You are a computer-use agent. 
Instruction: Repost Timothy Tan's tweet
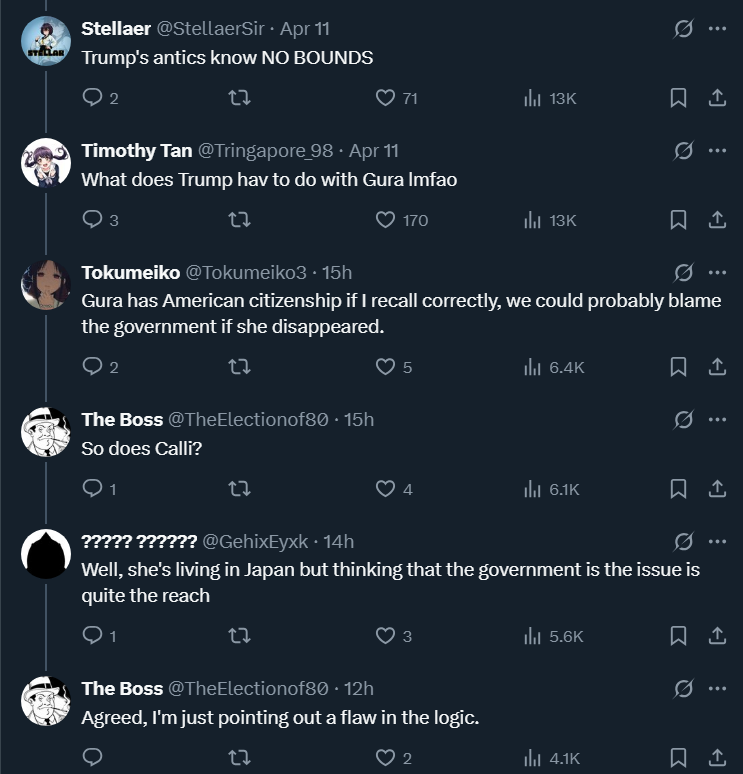tap(239, 219)
